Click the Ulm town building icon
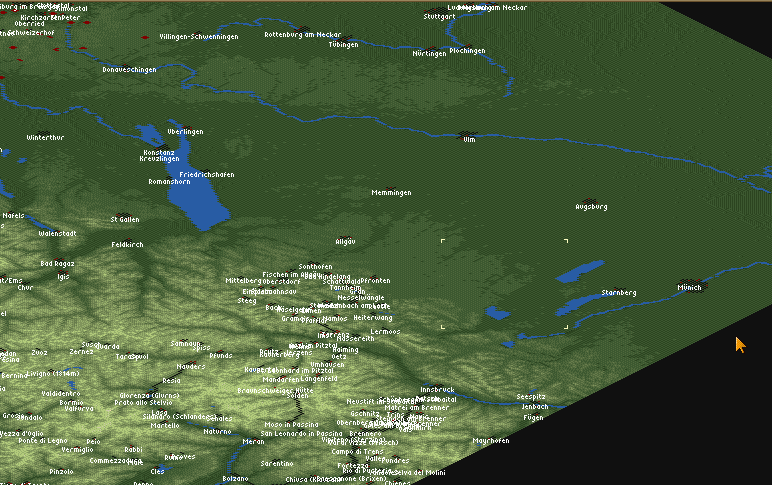Screen dimensions: 772x485 466,133
